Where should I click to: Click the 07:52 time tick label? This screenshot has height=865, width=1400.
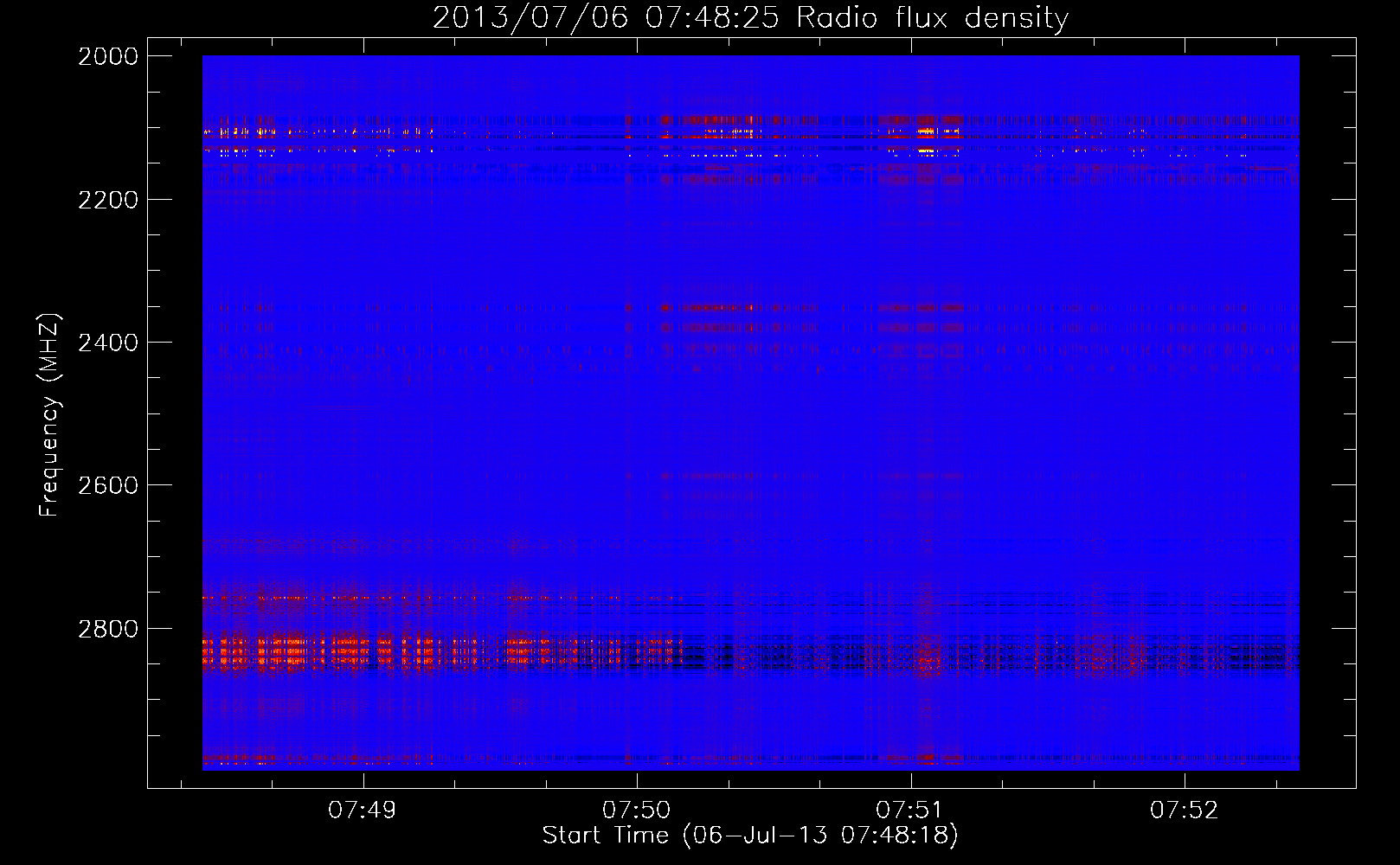[1184, 810]
